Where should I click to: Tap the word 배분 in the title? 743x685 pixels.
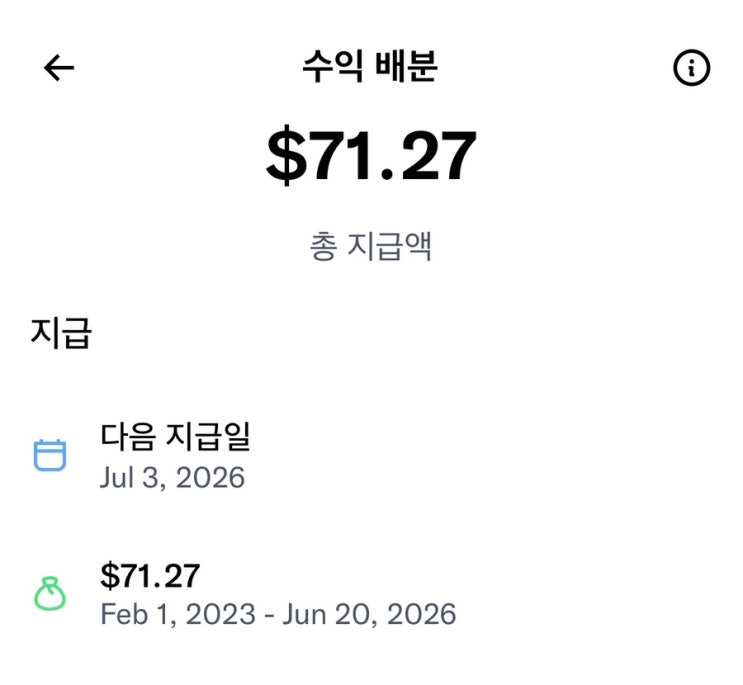[407, 66]
